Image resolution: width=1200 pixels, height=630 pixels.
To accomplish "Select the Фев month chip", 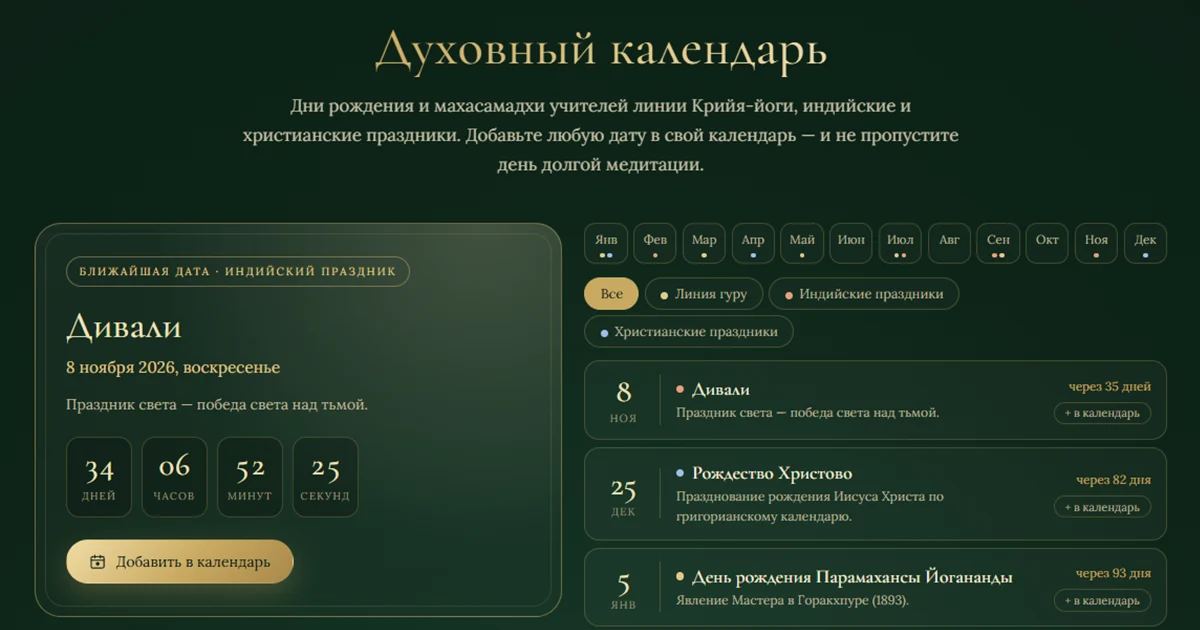I will point(655,243).
